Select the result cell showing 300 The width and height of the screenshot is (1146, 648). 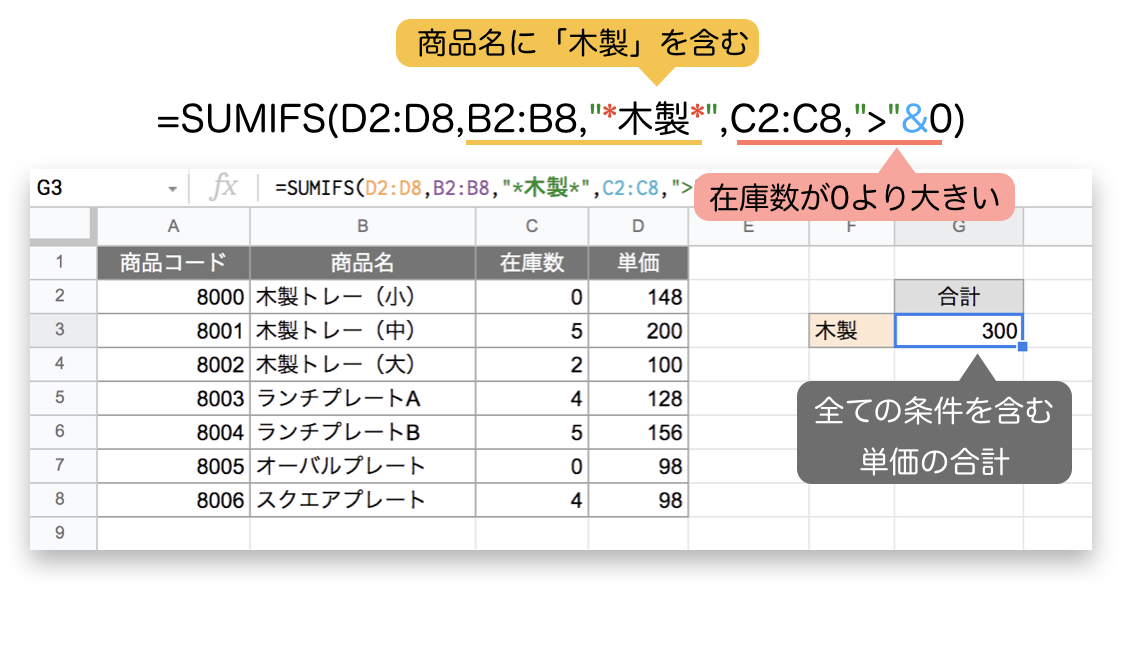[x=959, y=330]
